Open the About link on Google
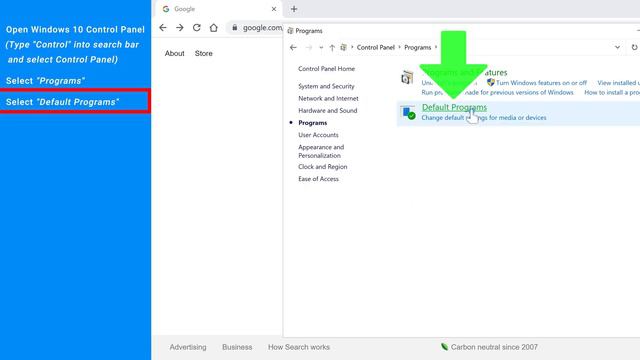The image size is (640, 360). (174, 53)
